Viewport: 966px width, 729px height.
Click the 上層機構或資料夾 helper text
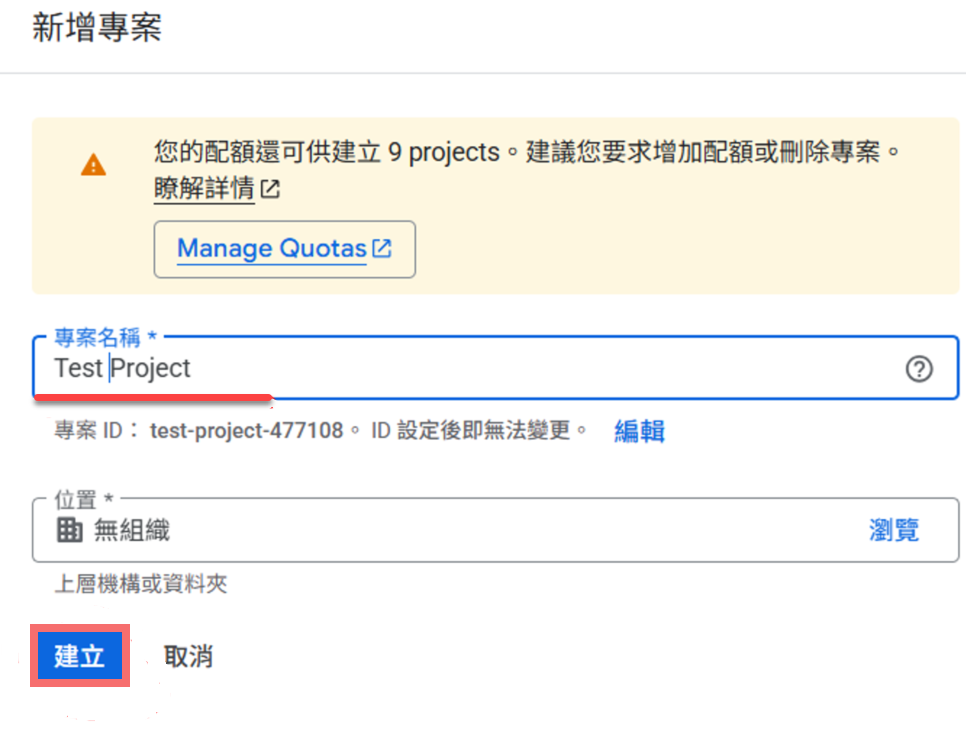[140, 584]
